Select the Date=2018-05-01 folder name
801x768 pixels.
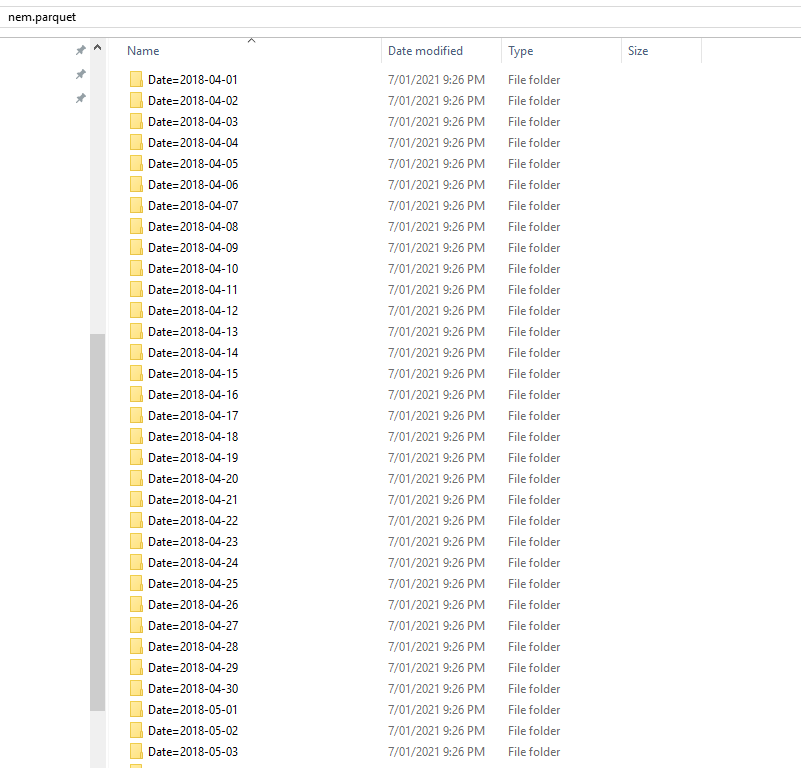tap(193, 709)
